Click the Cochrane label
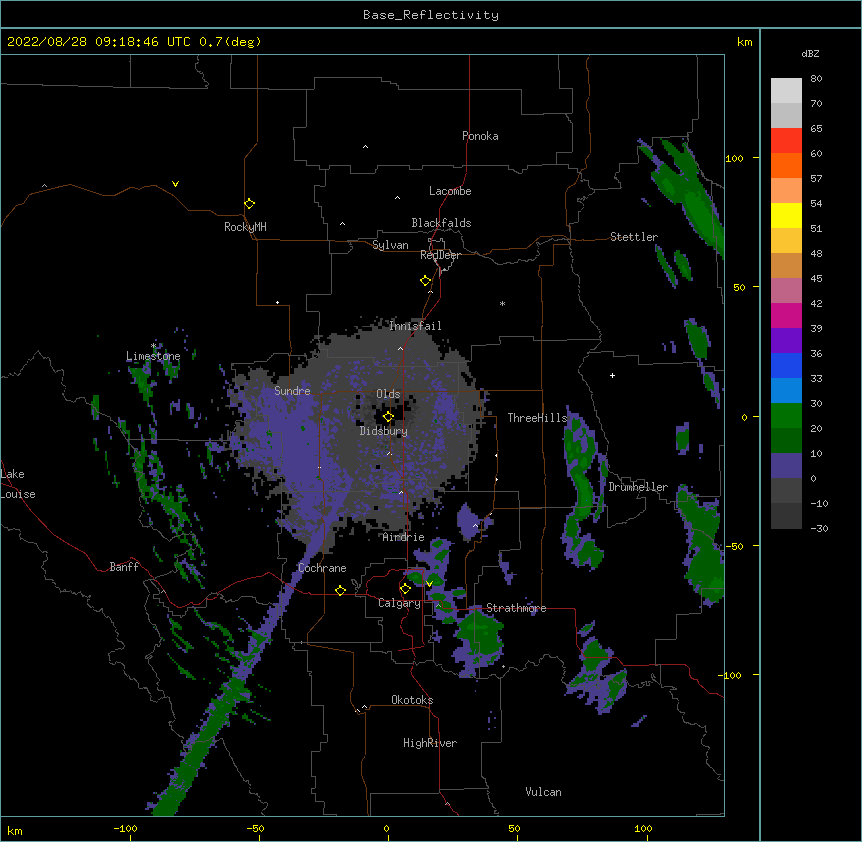 pyautogui.click(x=322, y=568)
